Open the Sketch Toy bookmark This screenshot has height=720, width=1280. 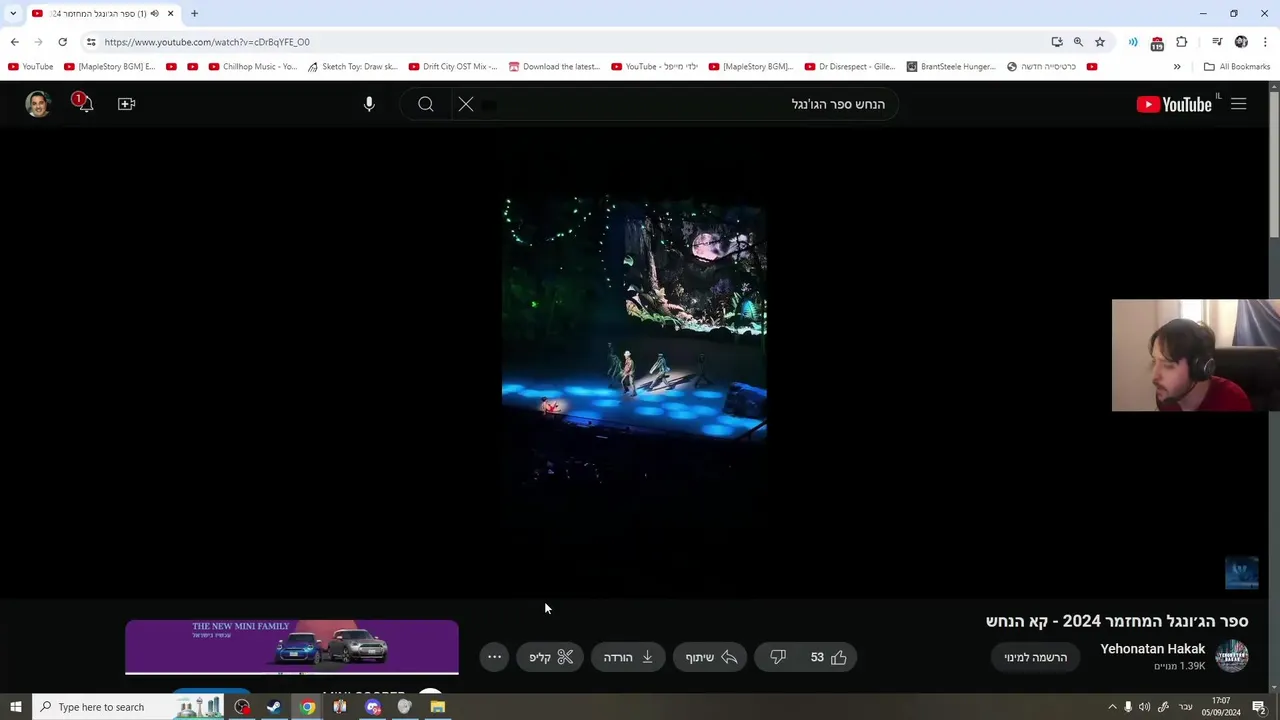tap(352, 66)
